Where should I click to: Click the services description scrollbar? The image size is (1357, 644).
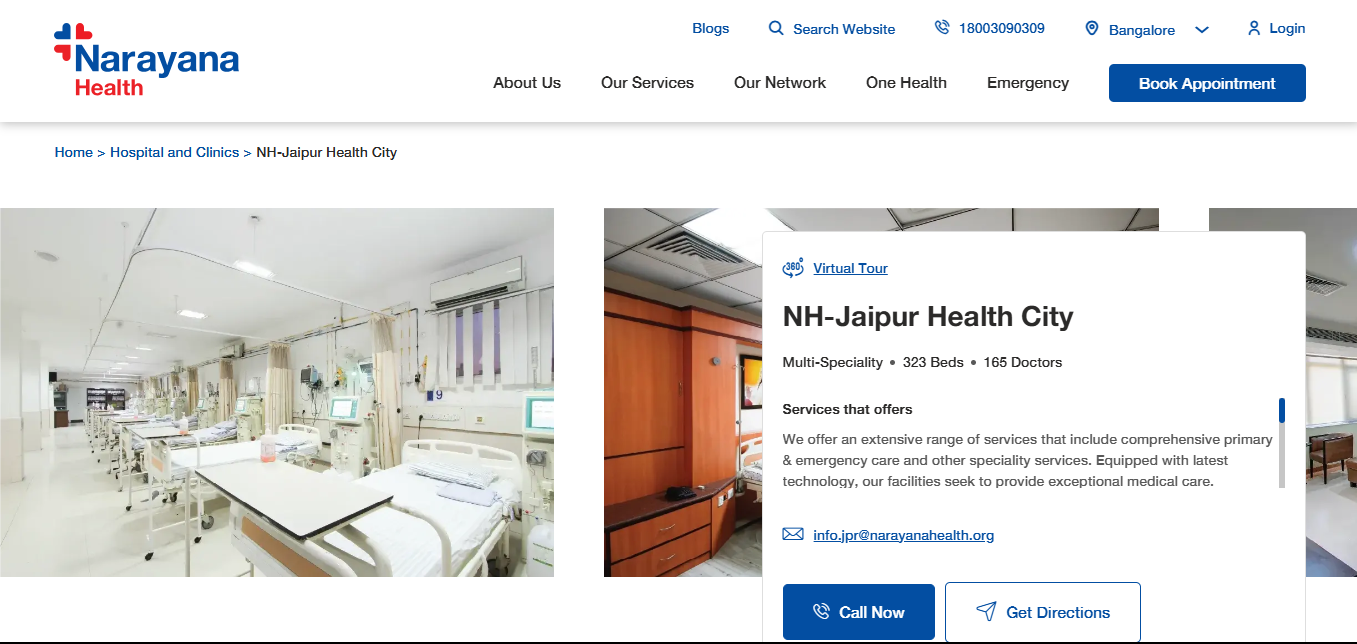(x=1282, y=443)
